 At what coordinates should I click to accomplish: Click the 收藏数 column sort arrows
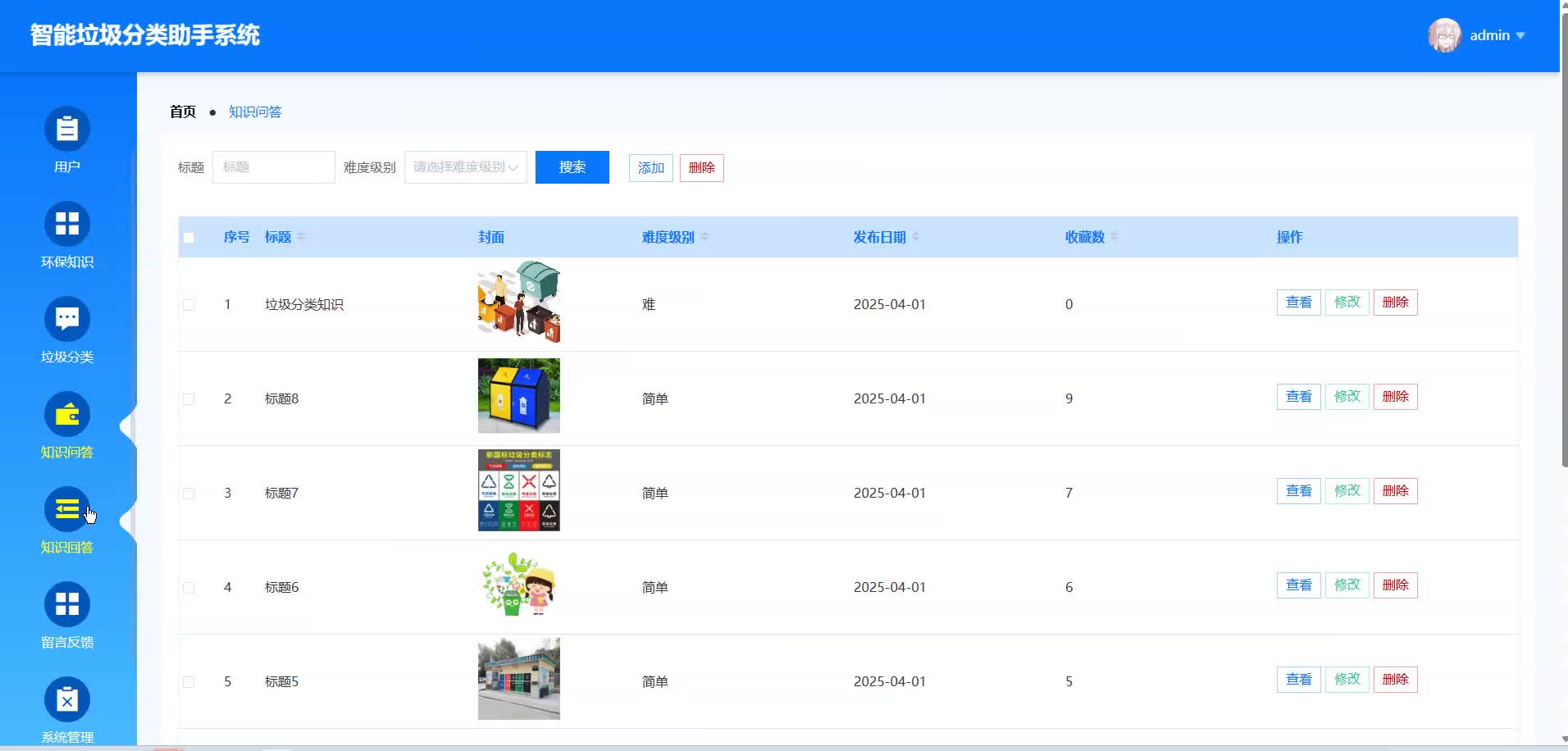point(1116,236)
